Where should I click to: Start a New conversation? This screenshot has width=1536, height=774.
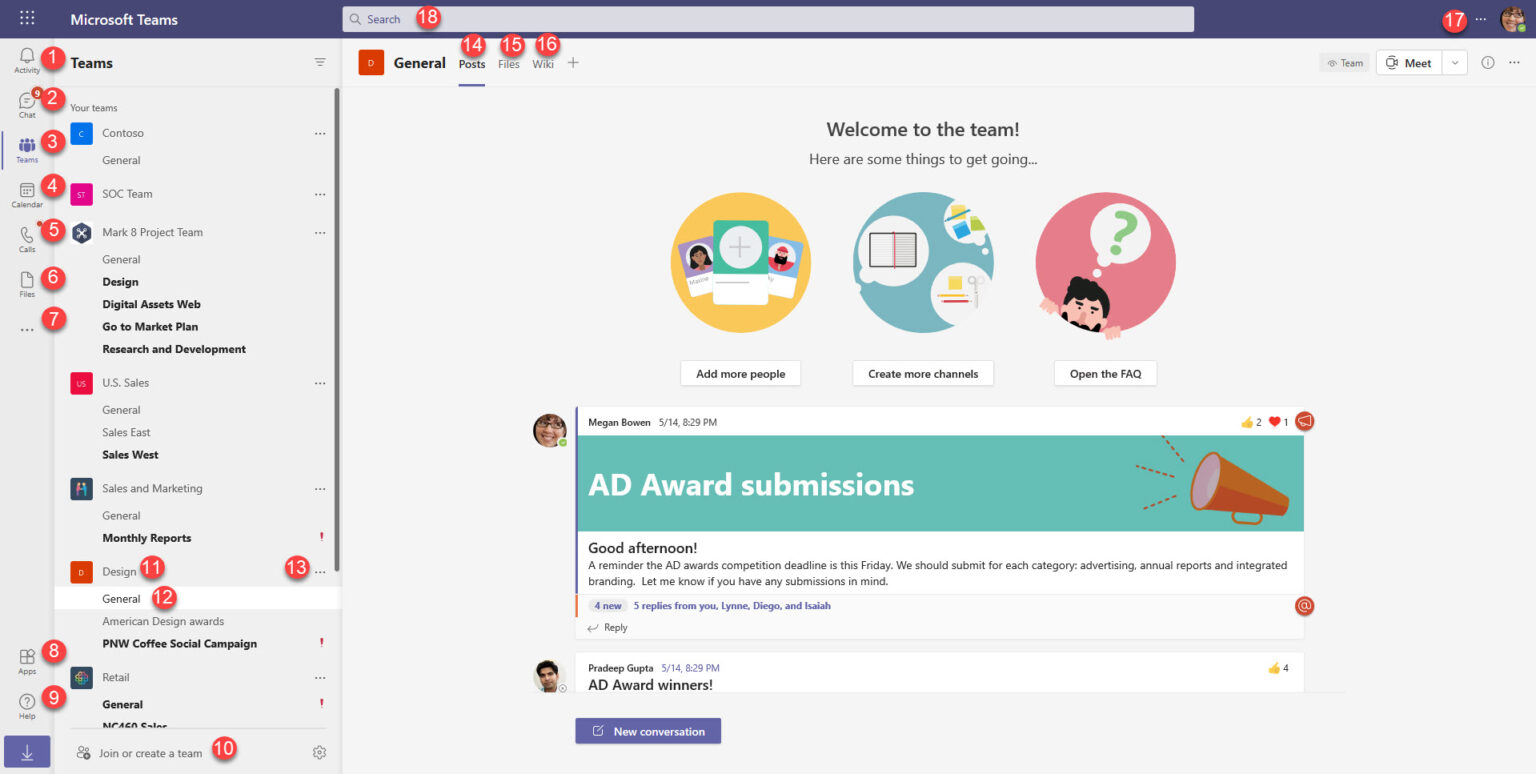pos(647,730)
